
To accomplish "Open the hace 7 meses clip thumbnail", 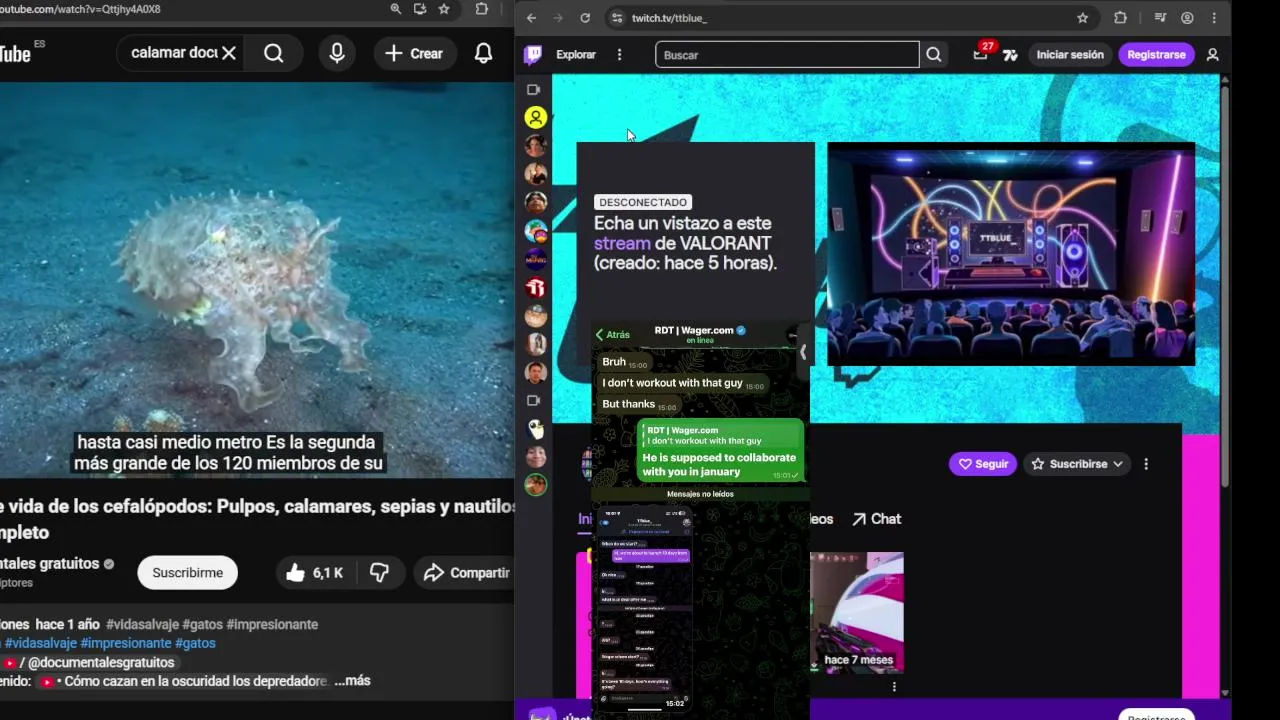I will click(x=857, y=612).
